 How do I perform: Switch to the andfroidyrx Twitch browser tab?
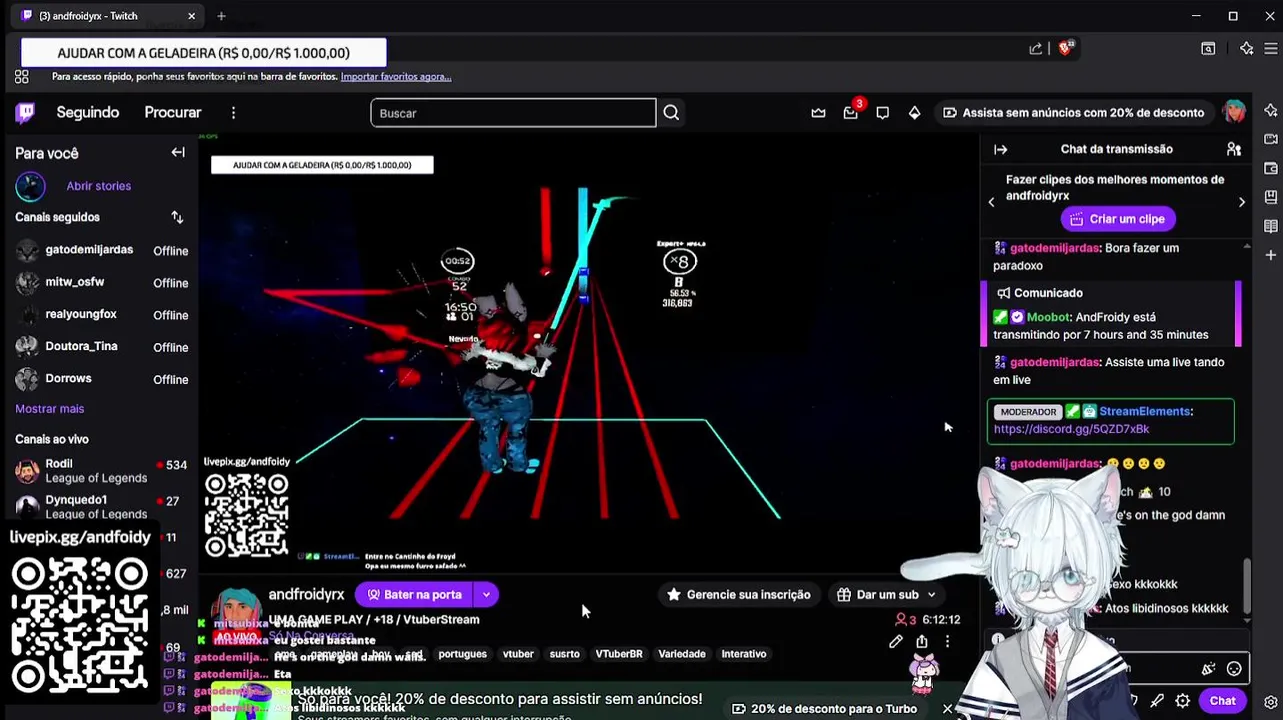(x=105, y=16)
